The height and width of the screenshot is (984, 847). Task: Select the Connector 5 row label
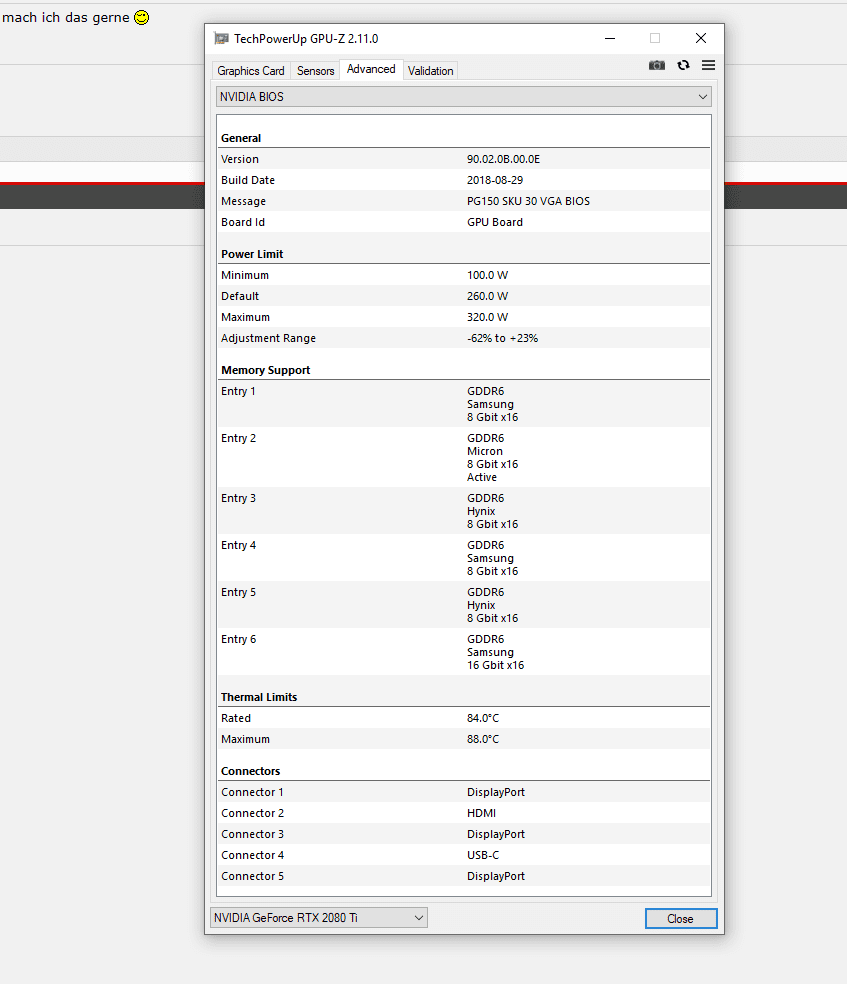(x=252, y=877)
